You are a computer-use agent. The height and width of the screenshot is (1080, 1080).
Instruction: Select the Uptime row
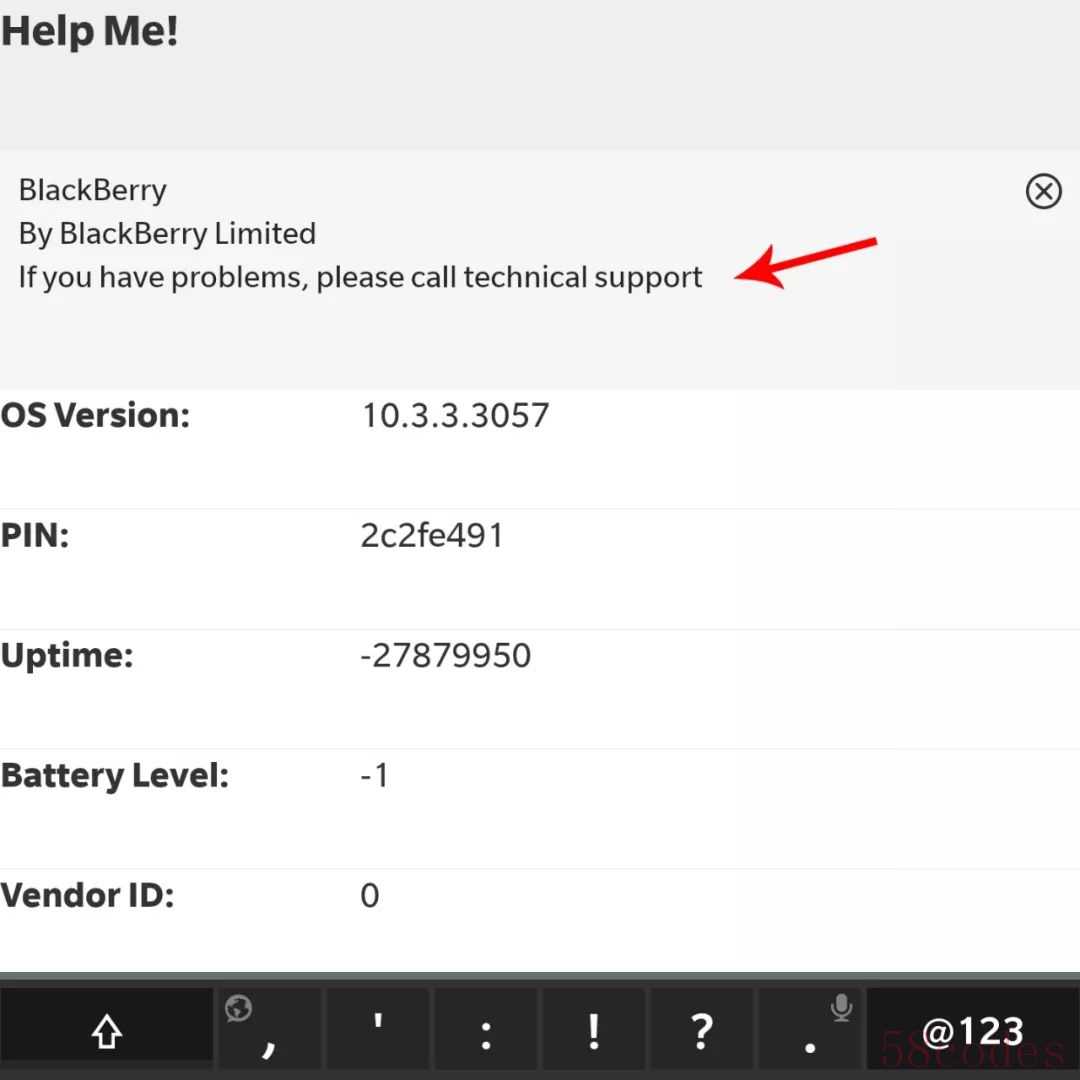pos(540,689)
